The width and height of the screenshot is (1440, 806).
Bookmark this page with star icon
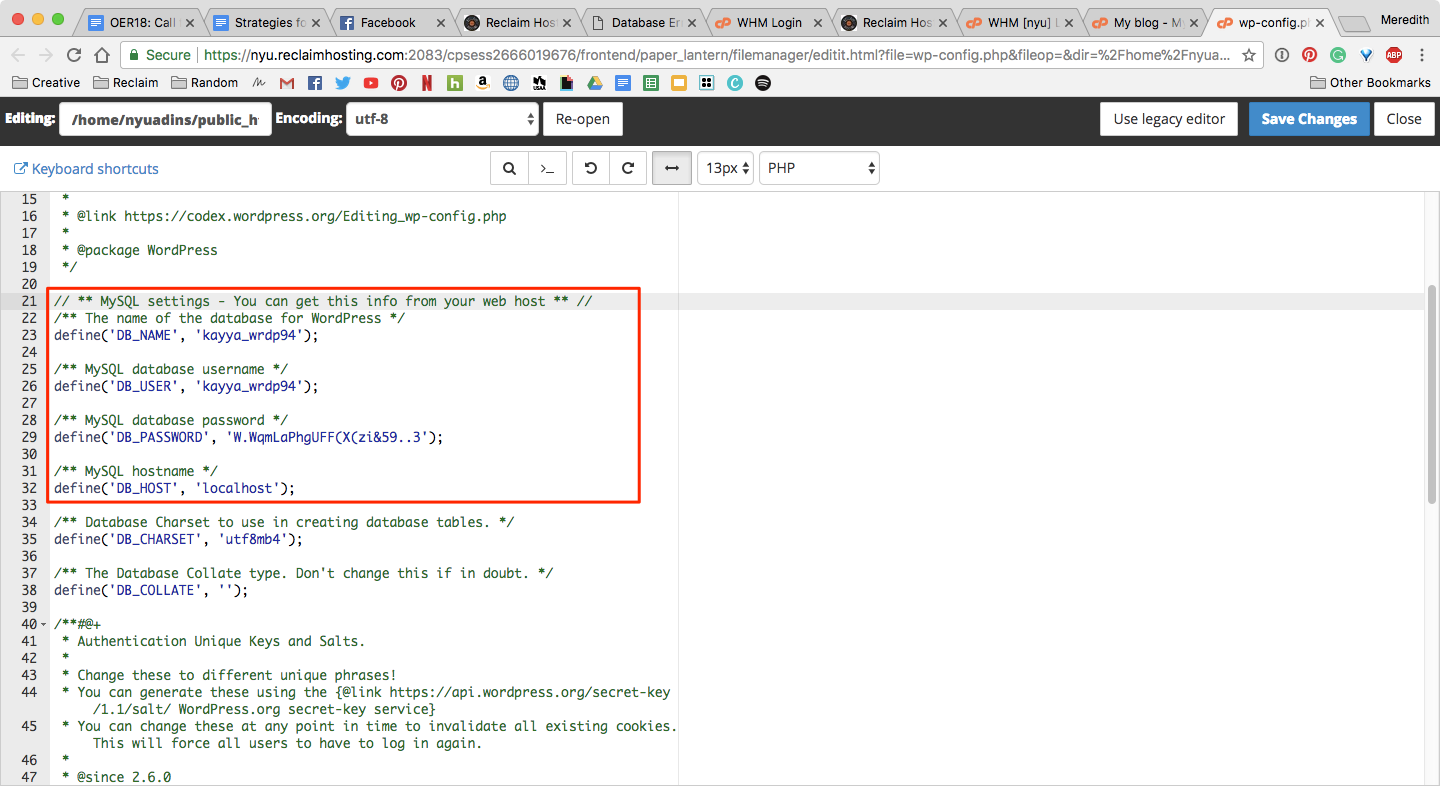[1250, 55]
